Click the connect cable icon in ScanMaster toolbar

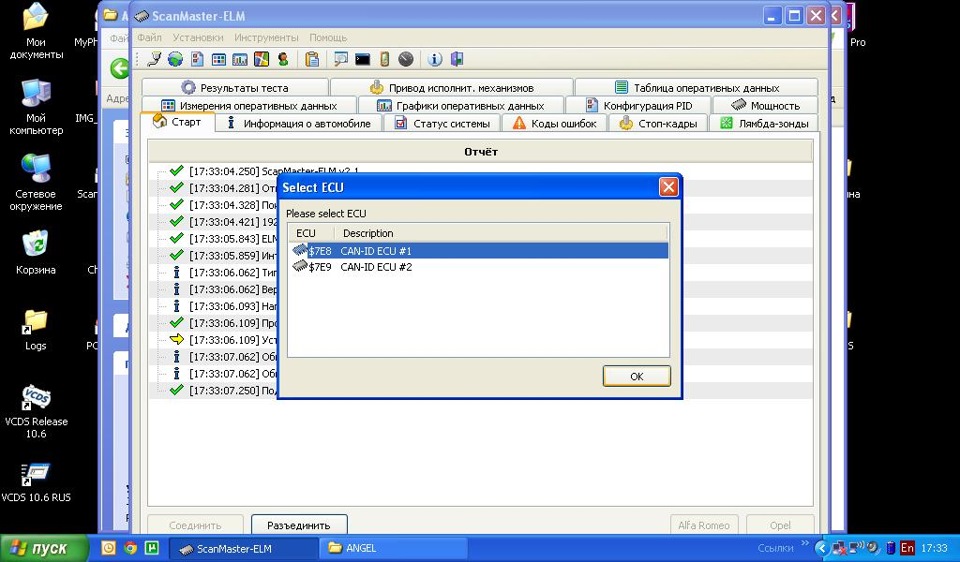click(x=154, y=59)
